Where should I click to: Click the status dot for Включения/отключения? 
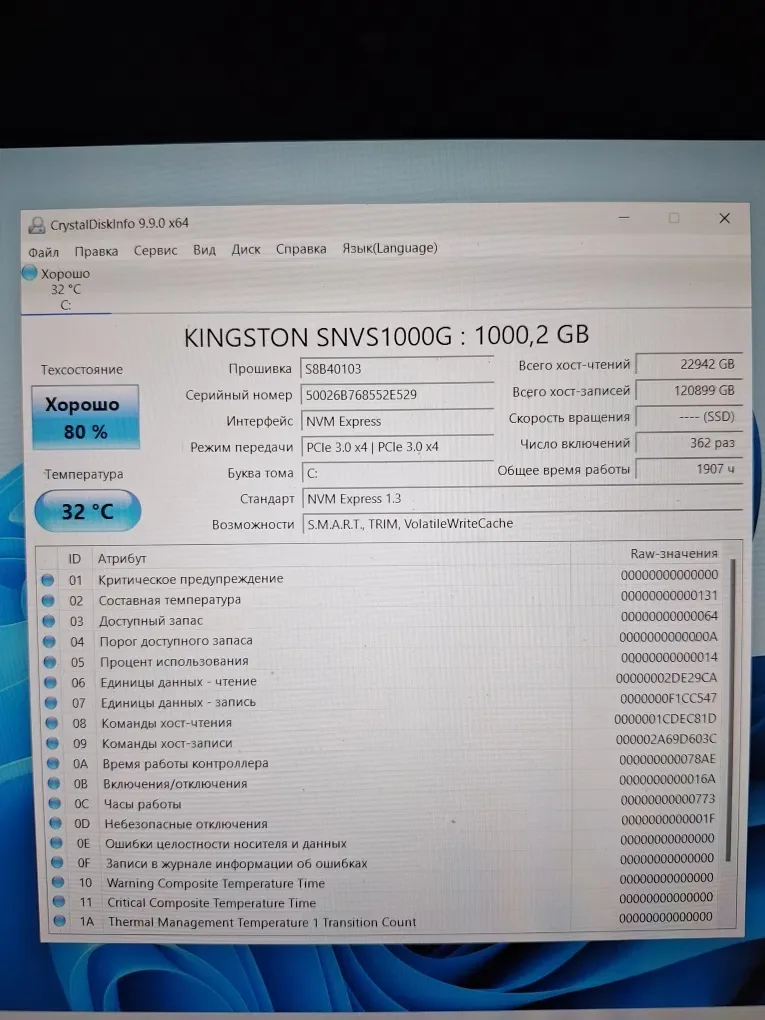click(x=54, y=784)
